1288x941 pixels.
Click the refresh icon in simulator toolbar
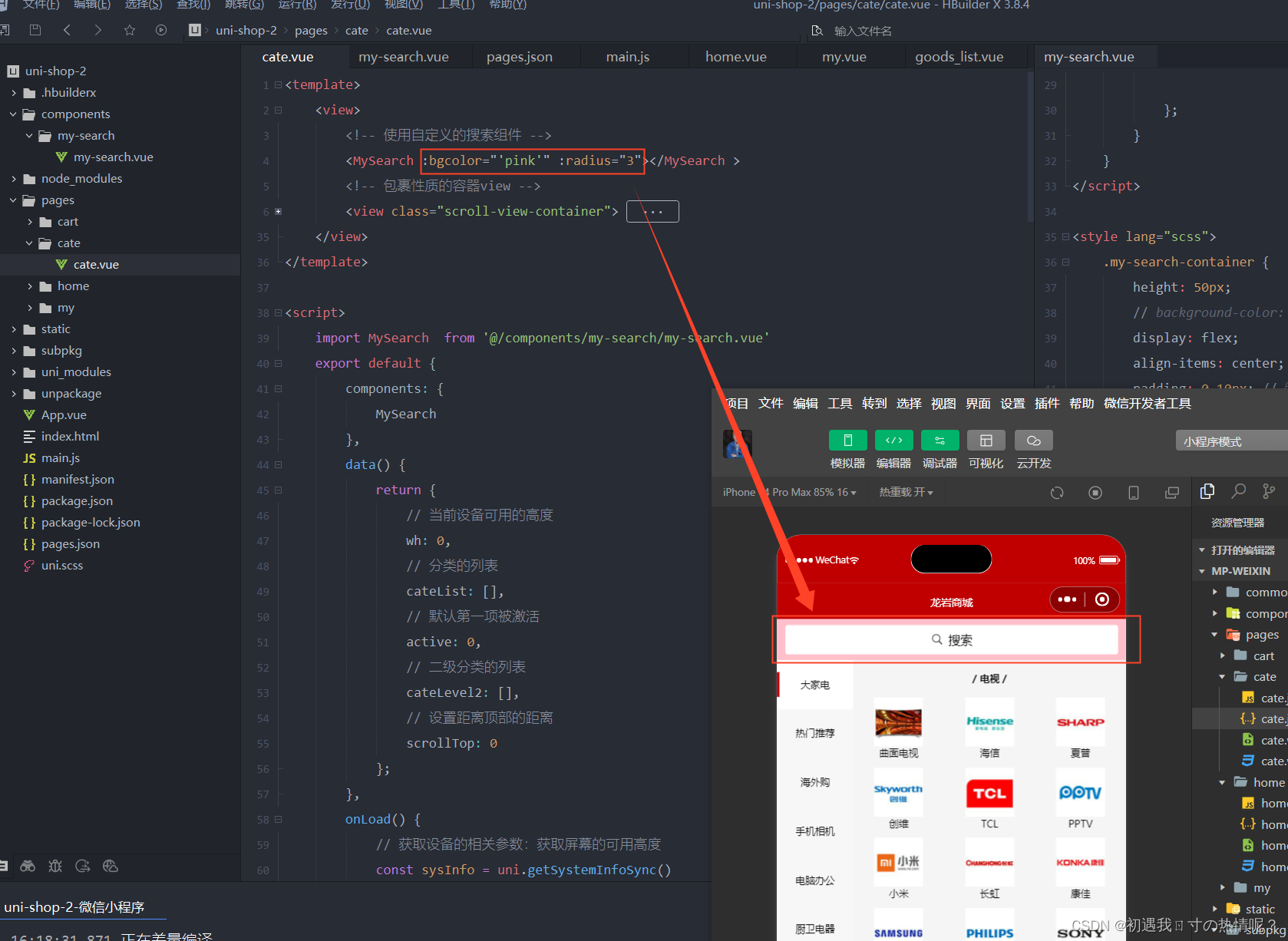[x=1057, y=493]
